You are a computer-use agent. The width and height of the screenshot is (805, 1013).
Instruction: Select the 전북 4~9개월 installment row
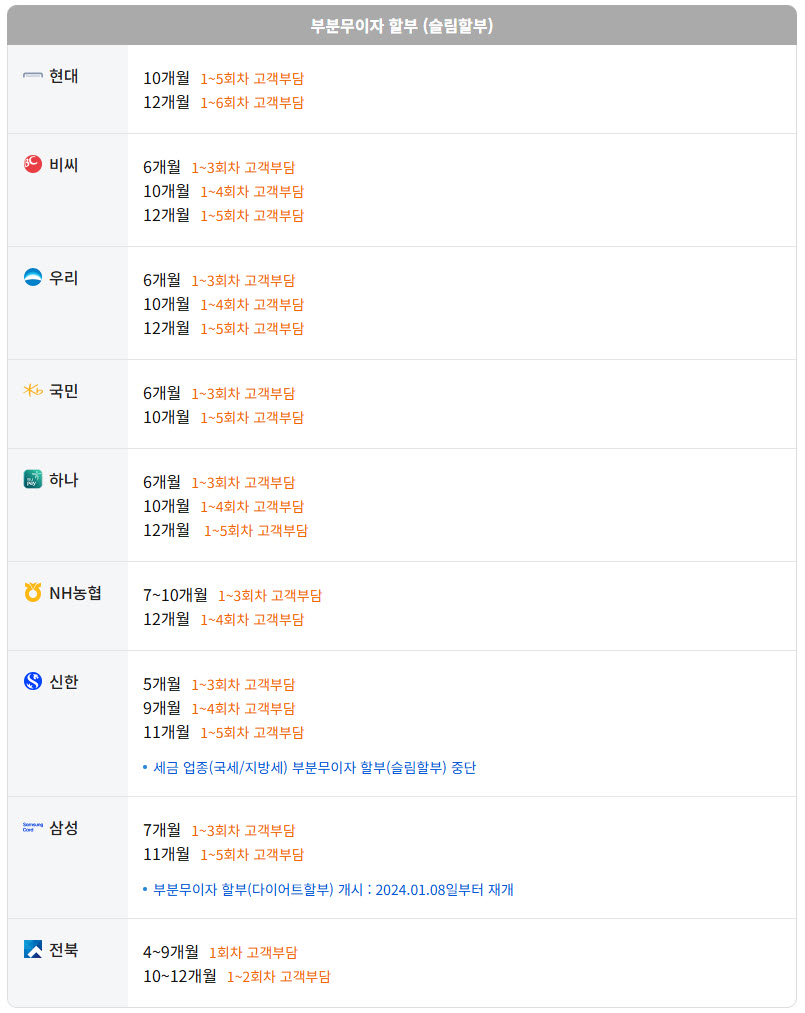coord(220,952)
